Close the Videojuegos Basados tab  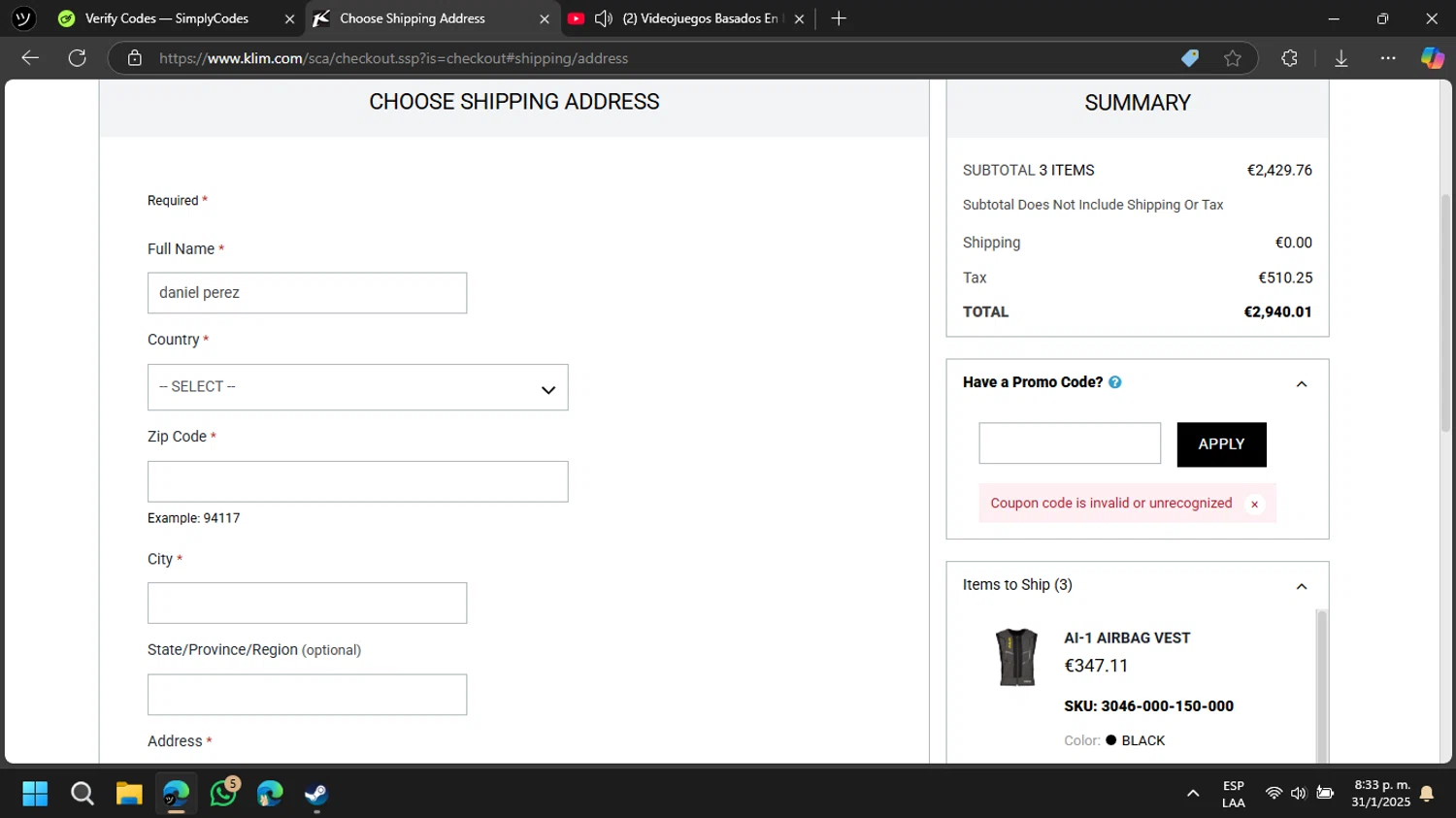click(799, 18)
